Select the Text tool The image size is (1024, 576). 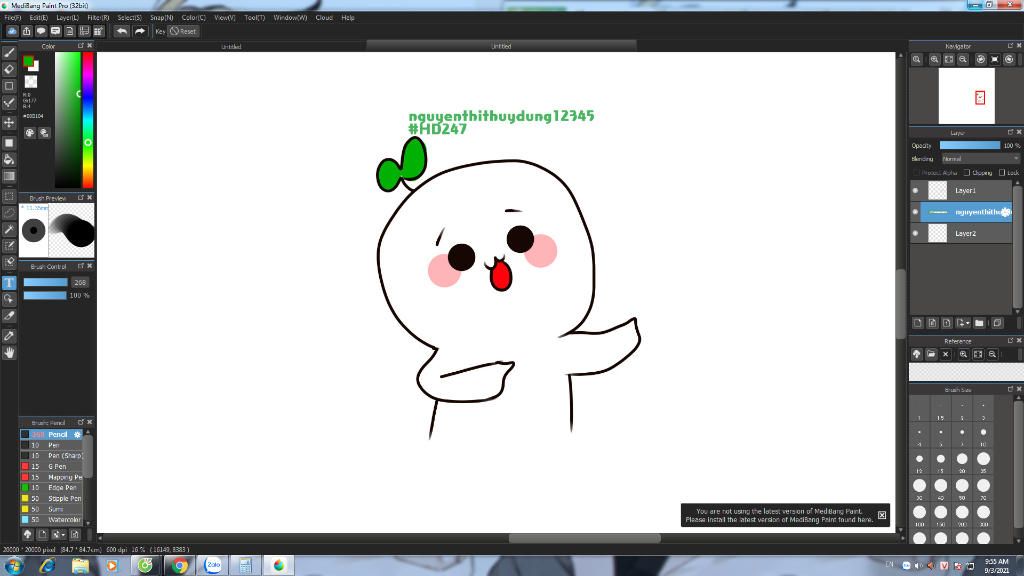[x=9, y=283]
